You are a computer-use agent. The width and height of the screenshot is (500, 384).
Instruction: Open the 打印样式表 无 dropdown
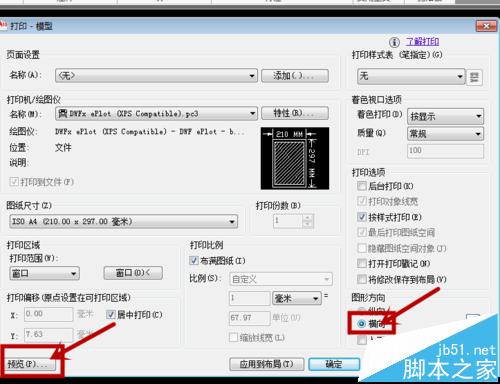click(x=411, y=76)
